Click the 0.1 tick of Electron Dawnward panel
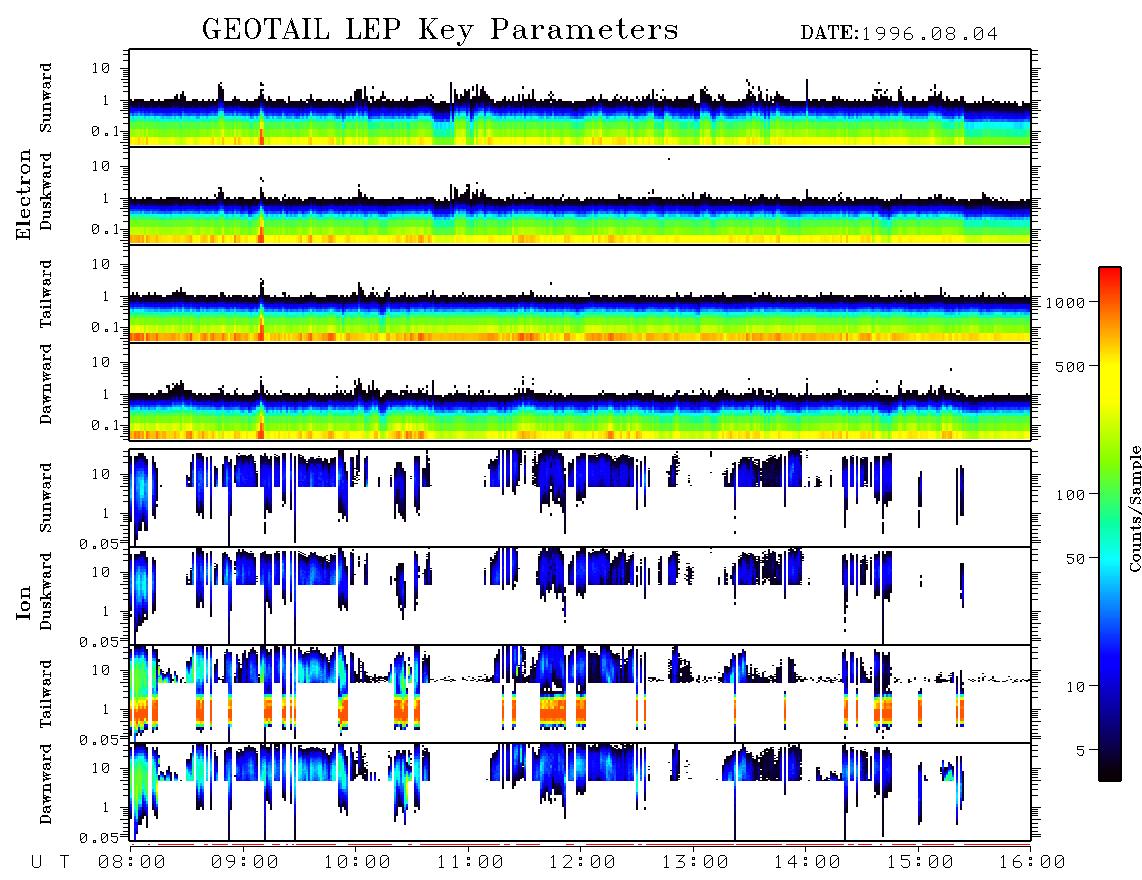 [x=106, y=425]
